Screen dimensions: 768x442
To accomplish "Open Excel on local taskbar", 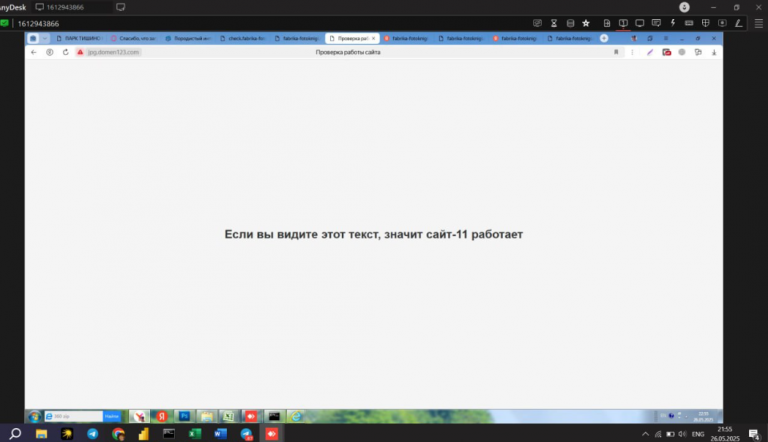I will [x=195, y=434].
